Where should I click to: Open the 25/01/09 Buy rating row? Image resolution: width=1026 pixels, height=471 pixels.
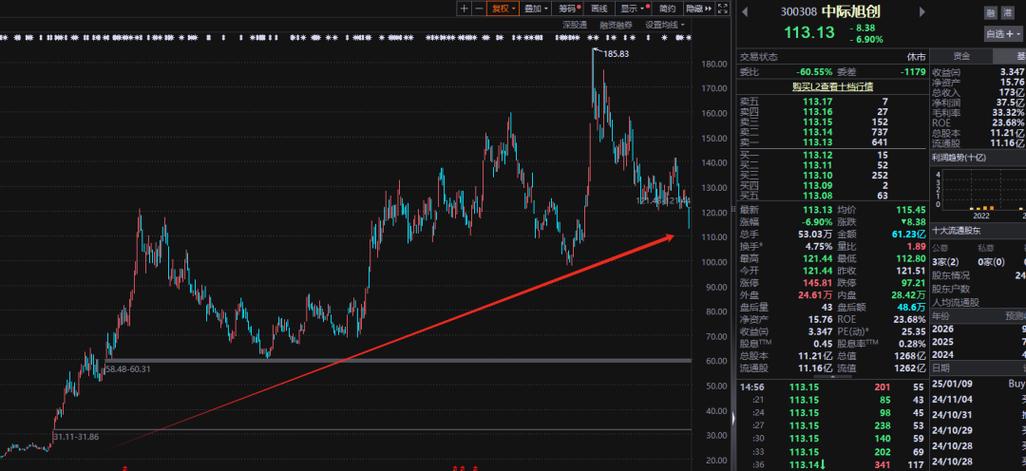(978, 384)
